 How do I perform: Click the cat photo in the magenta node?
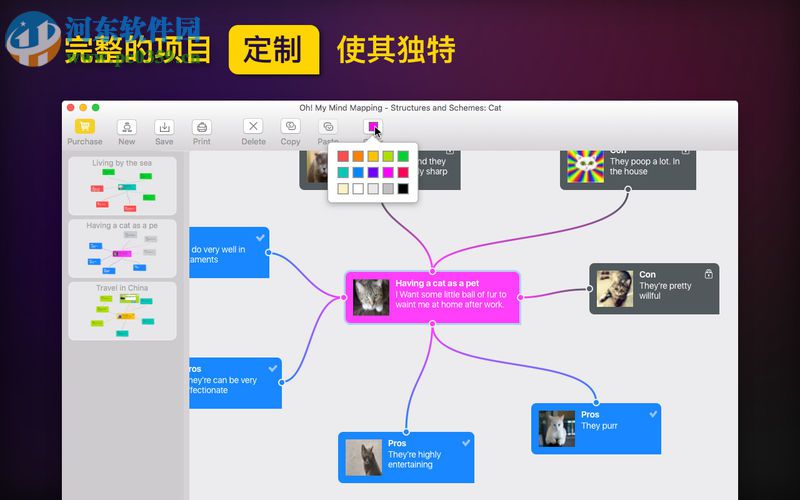[371, 297]
